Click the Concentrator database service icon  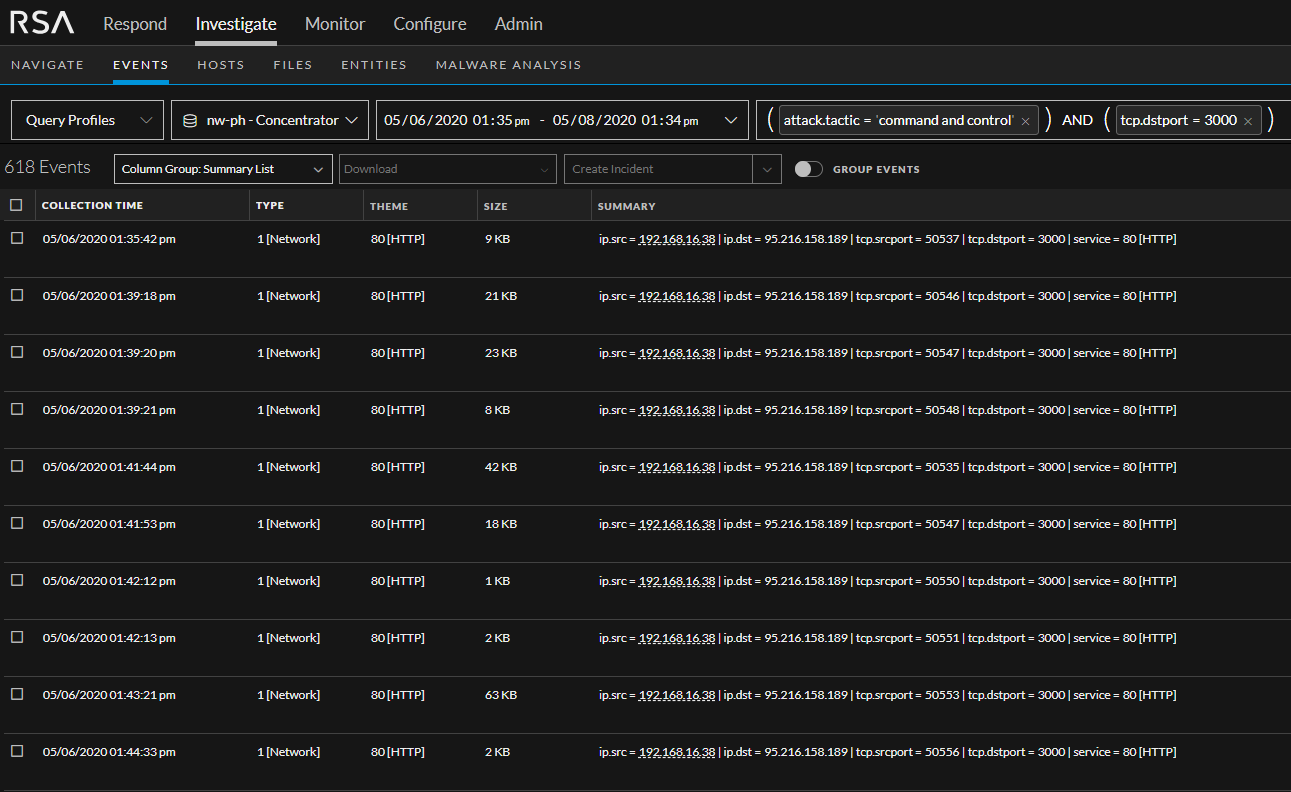pyautogui.click(x=190, y=120)
